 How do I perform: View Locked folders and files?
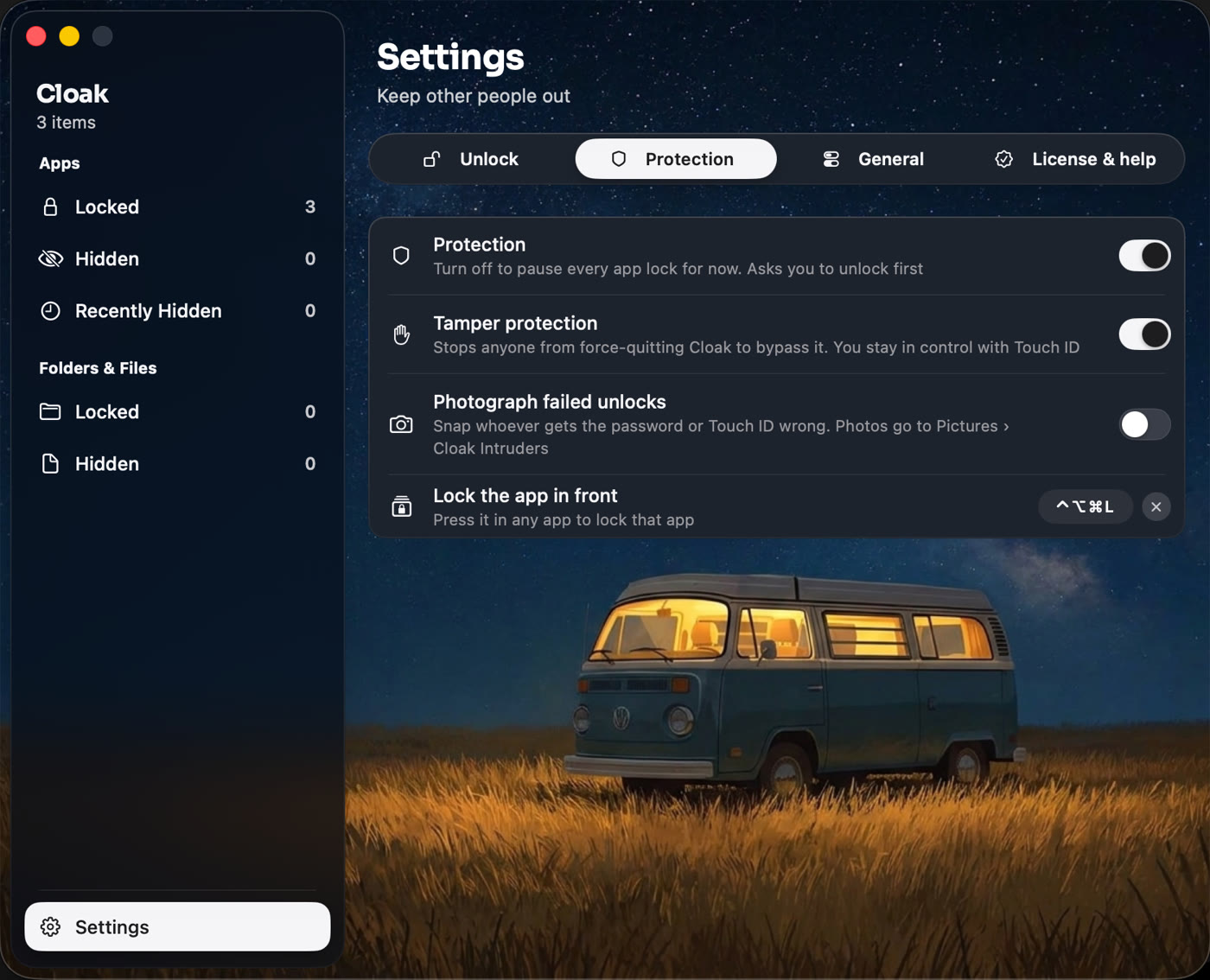pyautogui.click(x=177, y=411)
